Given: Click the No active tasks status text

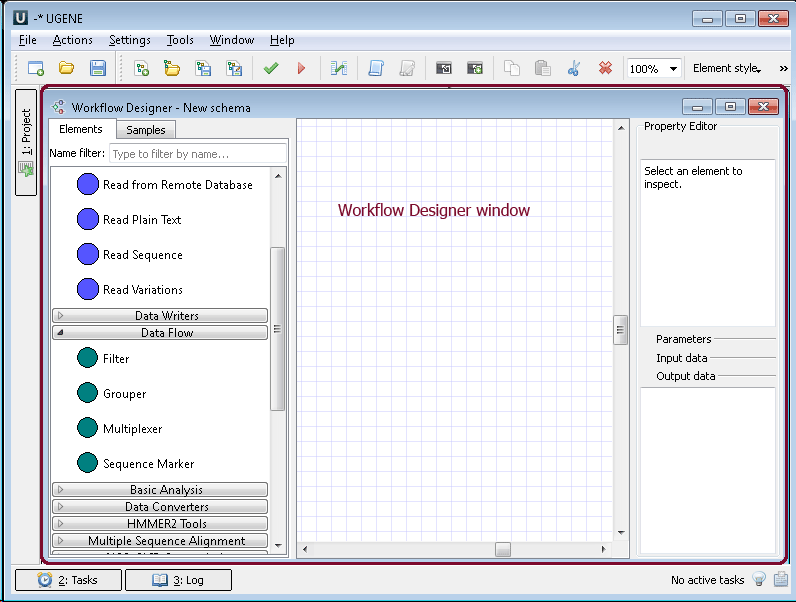Looking at the screenshot, I should (x=707, y=580).
